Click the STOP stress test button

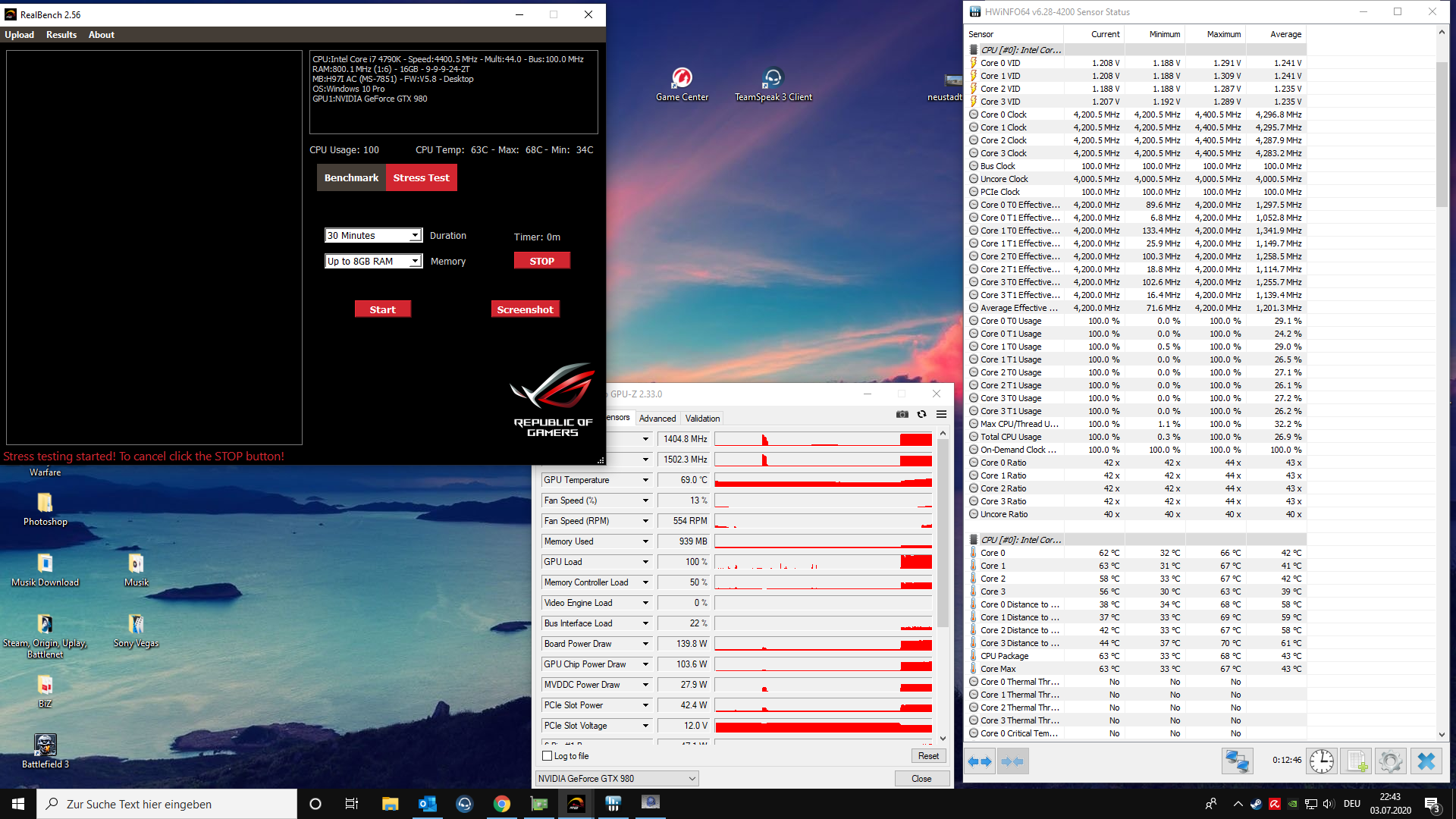[540, 261]
